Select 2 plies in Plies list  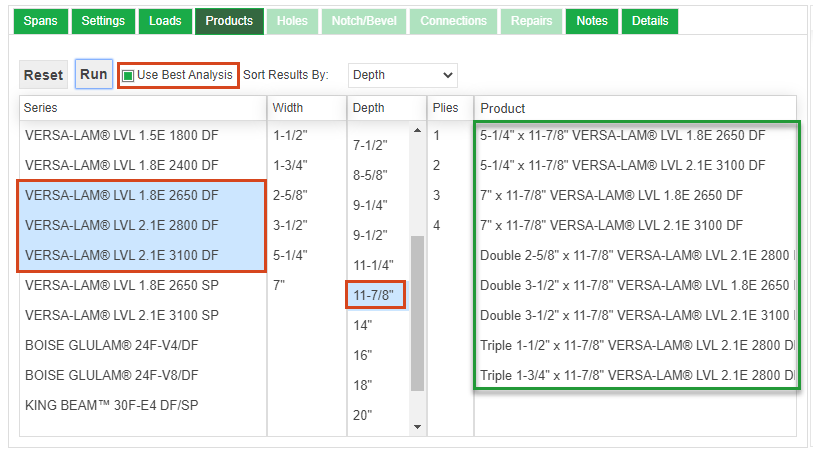450,165
